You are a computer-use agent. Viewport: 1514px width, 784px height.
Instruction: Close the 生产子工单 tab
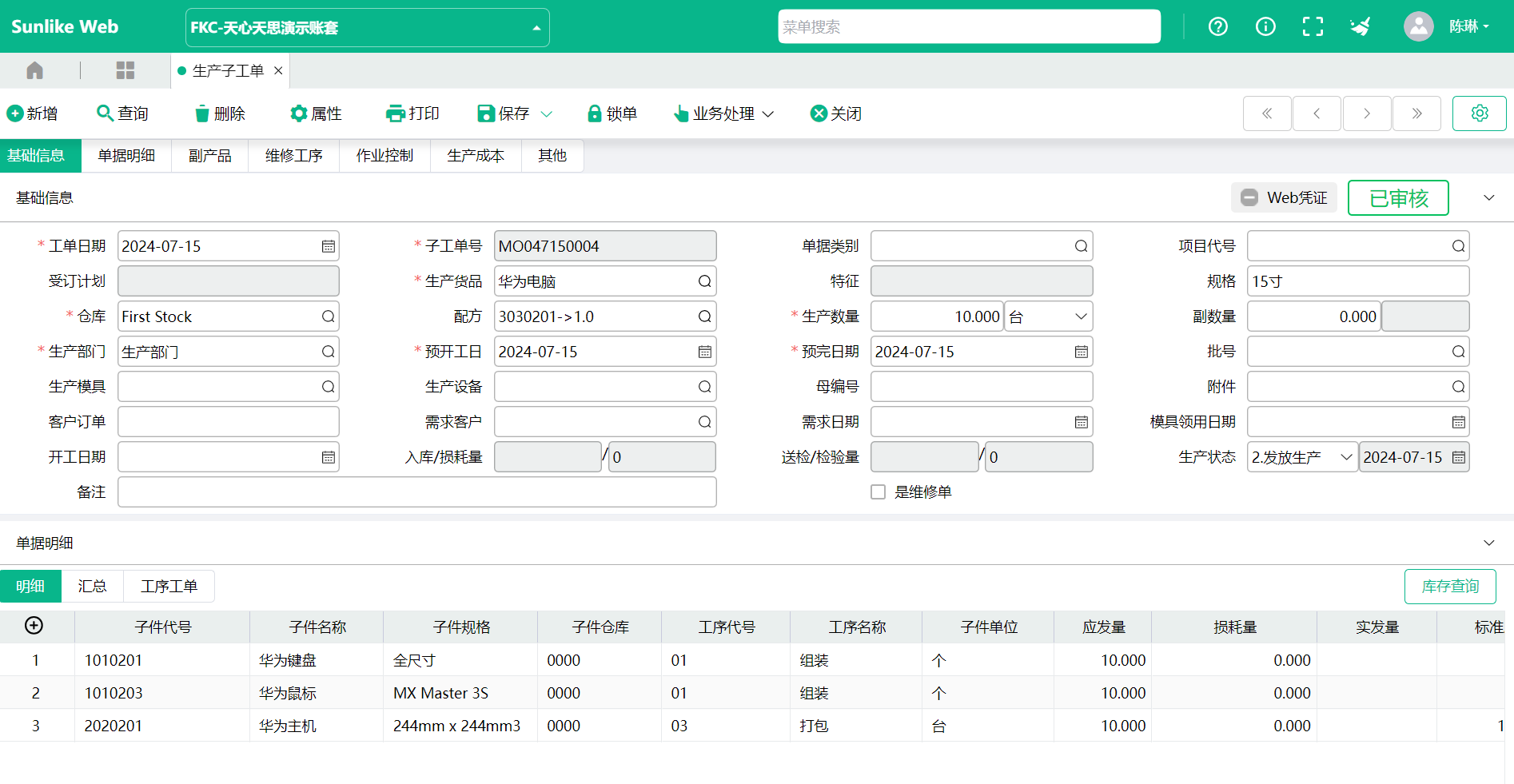coord(278,70)
